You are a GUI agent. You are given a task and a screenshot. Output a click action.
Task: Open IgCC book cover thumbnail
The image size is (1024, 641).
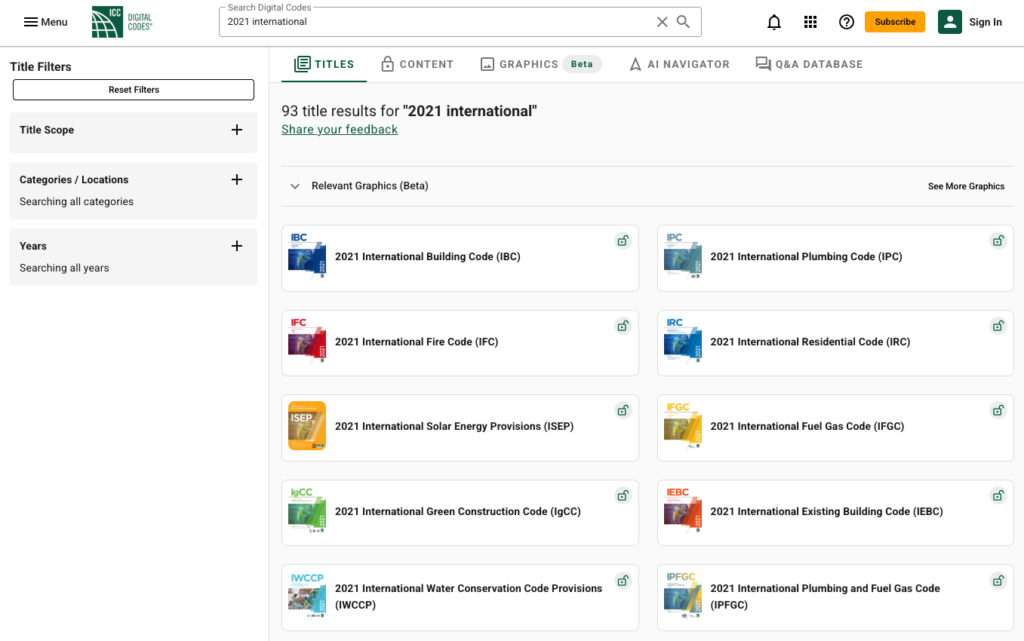(x=307, y=510)
